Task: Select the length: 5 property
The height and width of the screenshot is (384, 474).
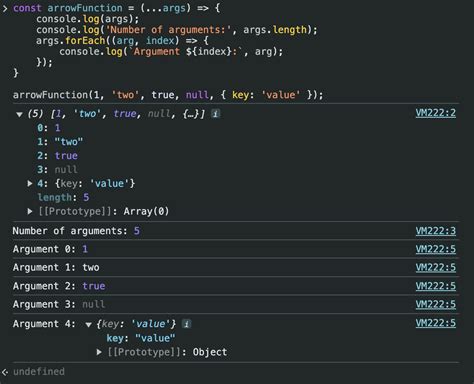Action: (x=63, y=197)
